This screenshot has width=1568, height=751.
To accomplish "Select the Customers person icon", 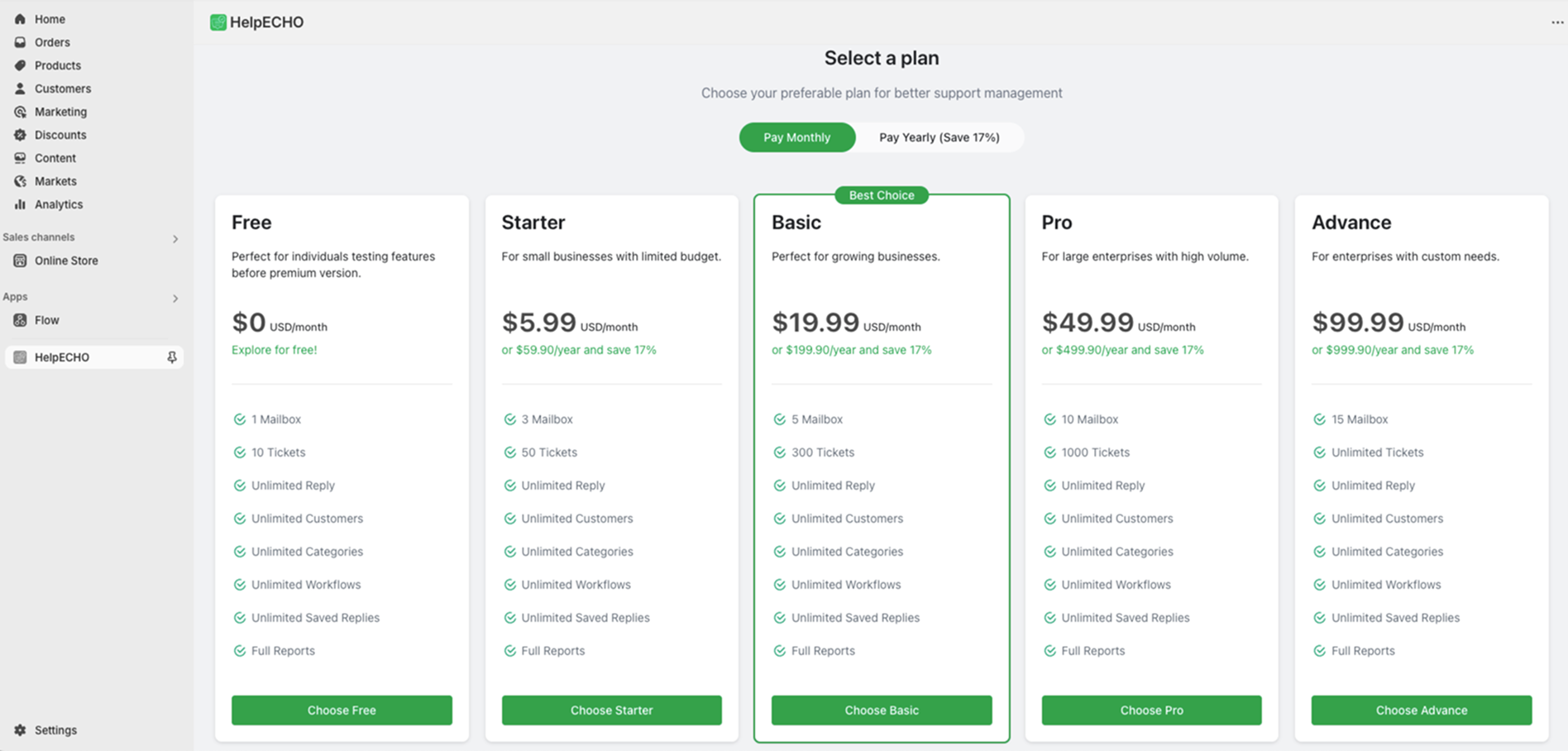I will 20,88.
